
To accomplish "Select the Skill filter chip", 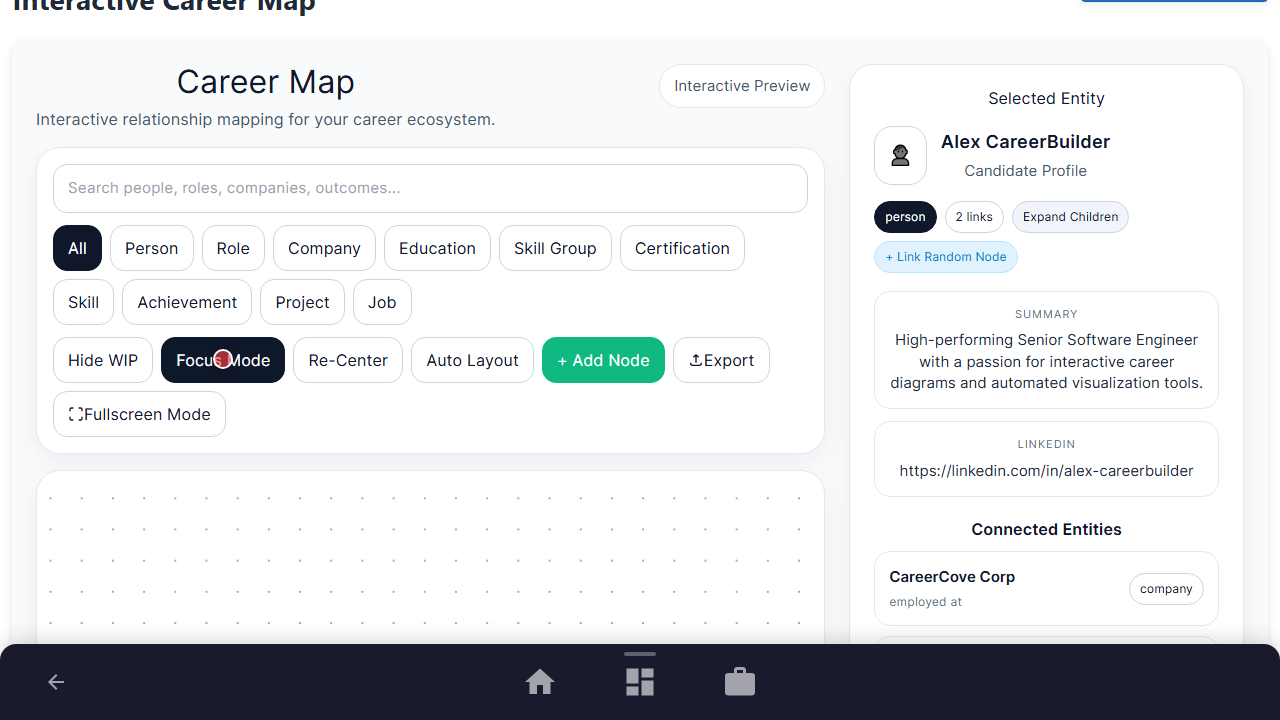I will click(83, 302).
